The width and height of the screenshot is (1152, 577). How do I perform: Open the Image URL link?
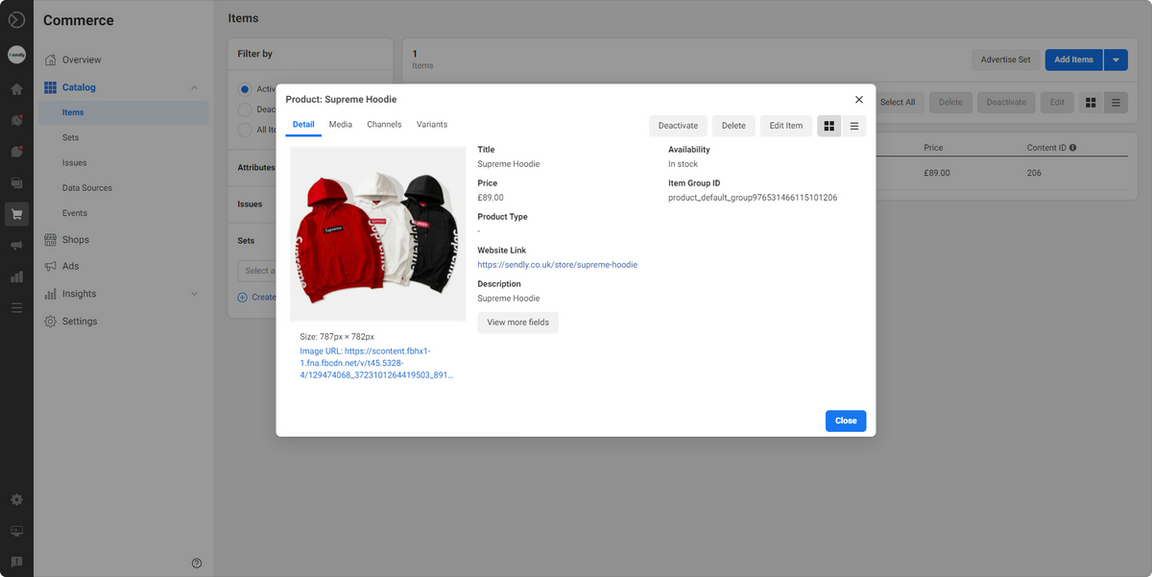(x=376, y=363)
